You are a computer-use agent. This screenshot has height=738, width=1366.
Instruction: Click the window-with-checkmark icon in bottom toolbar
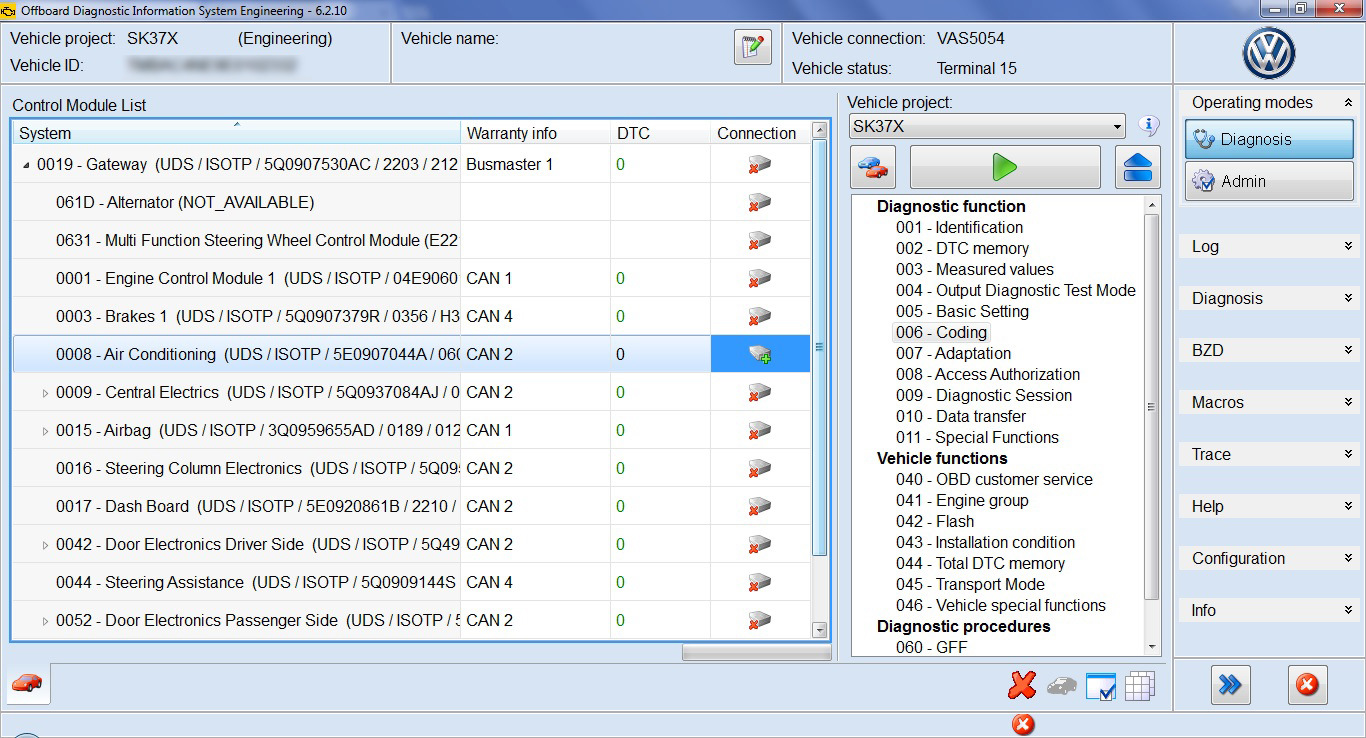(x=1100, y=687)
